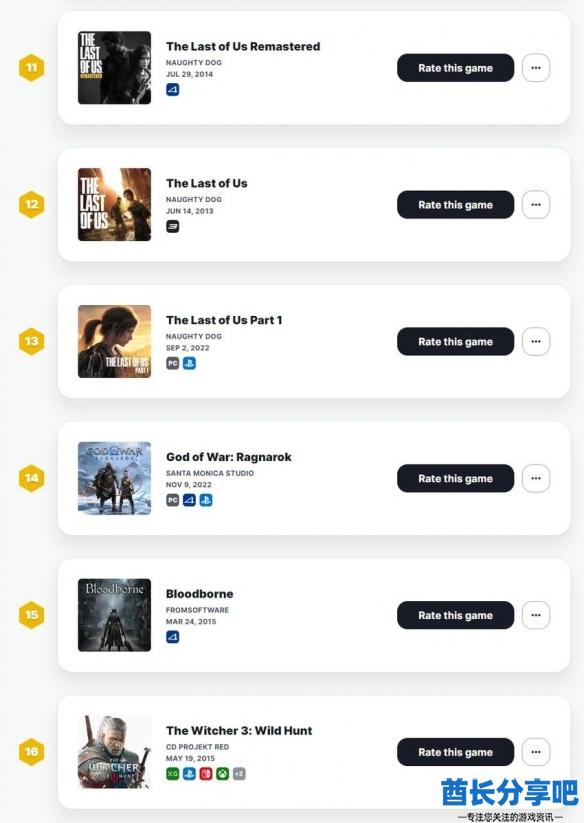
Task: Click Nintendo Switch icon under The Witcher 3
Action: (206, 774)
